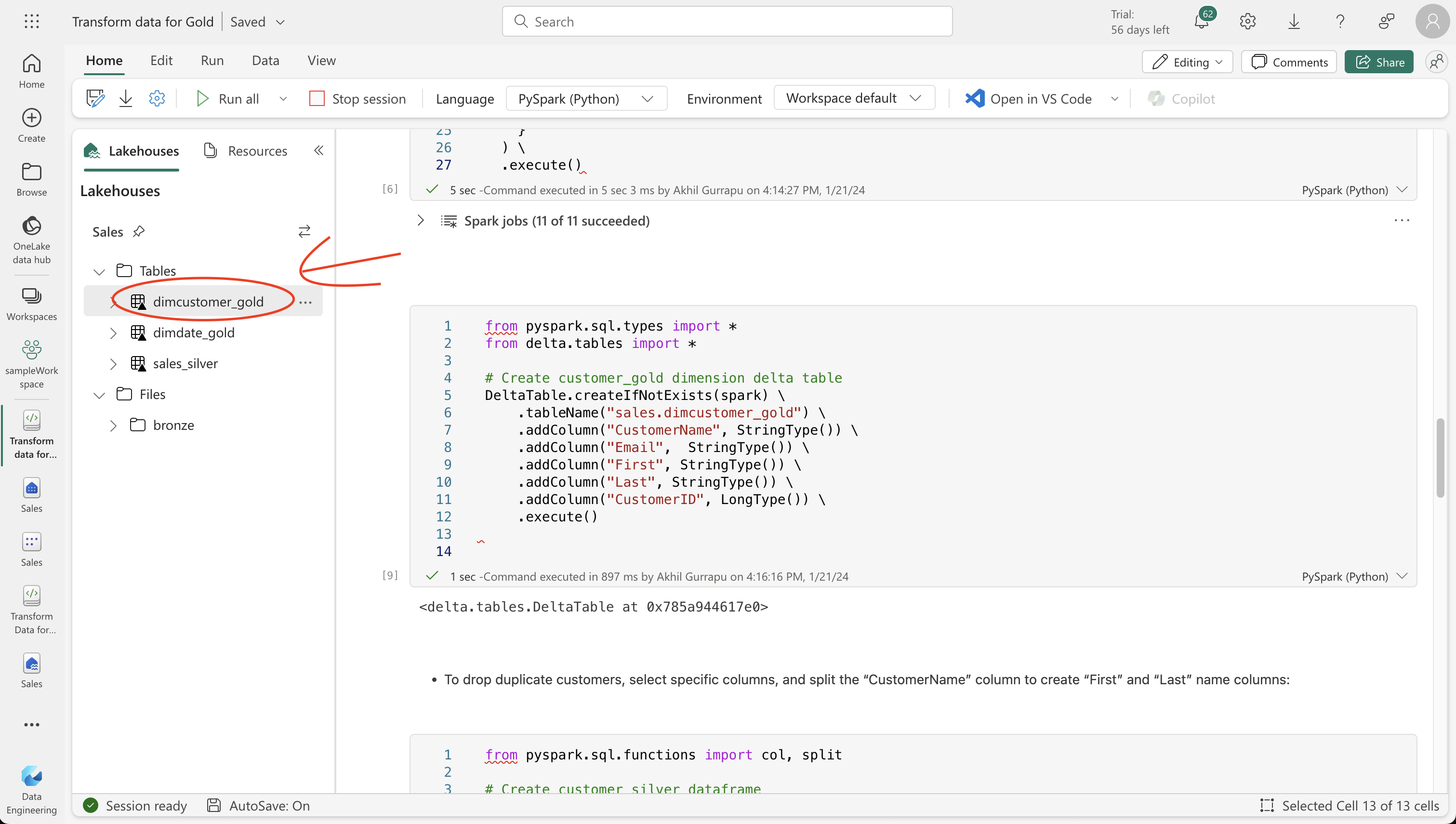Image resolution: width=1456 pixels, height=824 pixels.
Task: Click Stop session button
Action: click(x=357, y=98)
